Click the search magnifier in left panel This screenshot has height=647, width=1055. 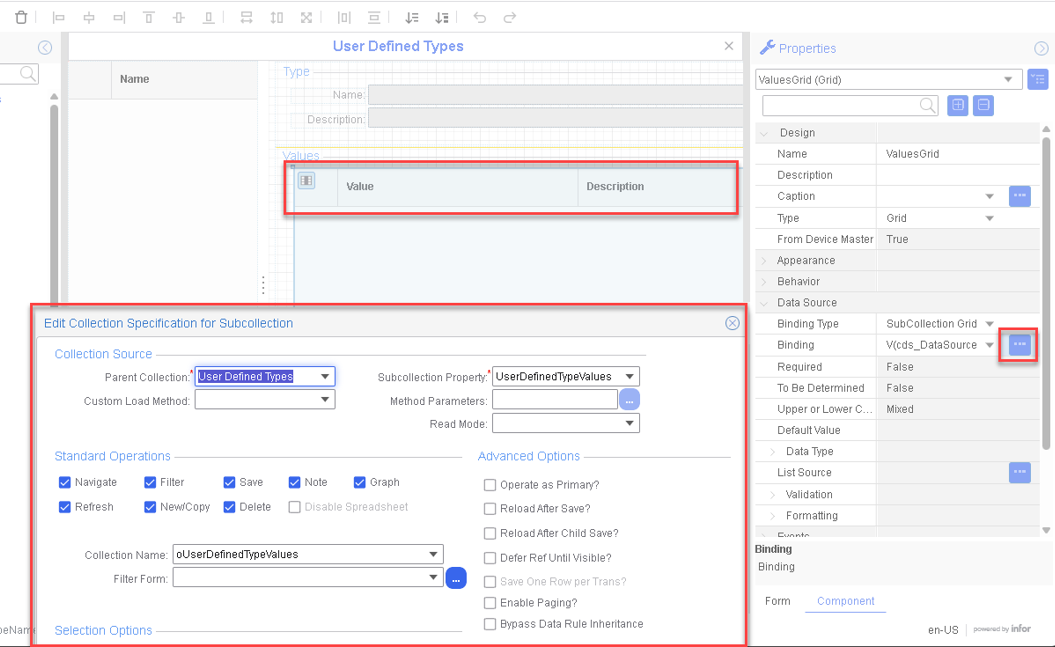pos(28,73)
